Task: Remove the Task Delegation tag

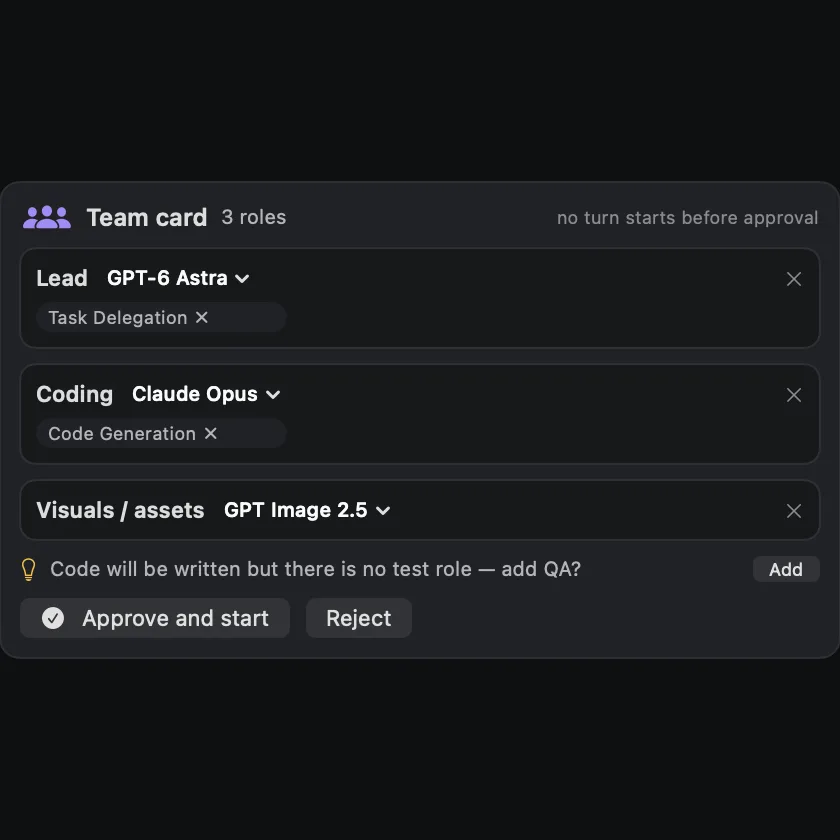Action: point(201,317)
